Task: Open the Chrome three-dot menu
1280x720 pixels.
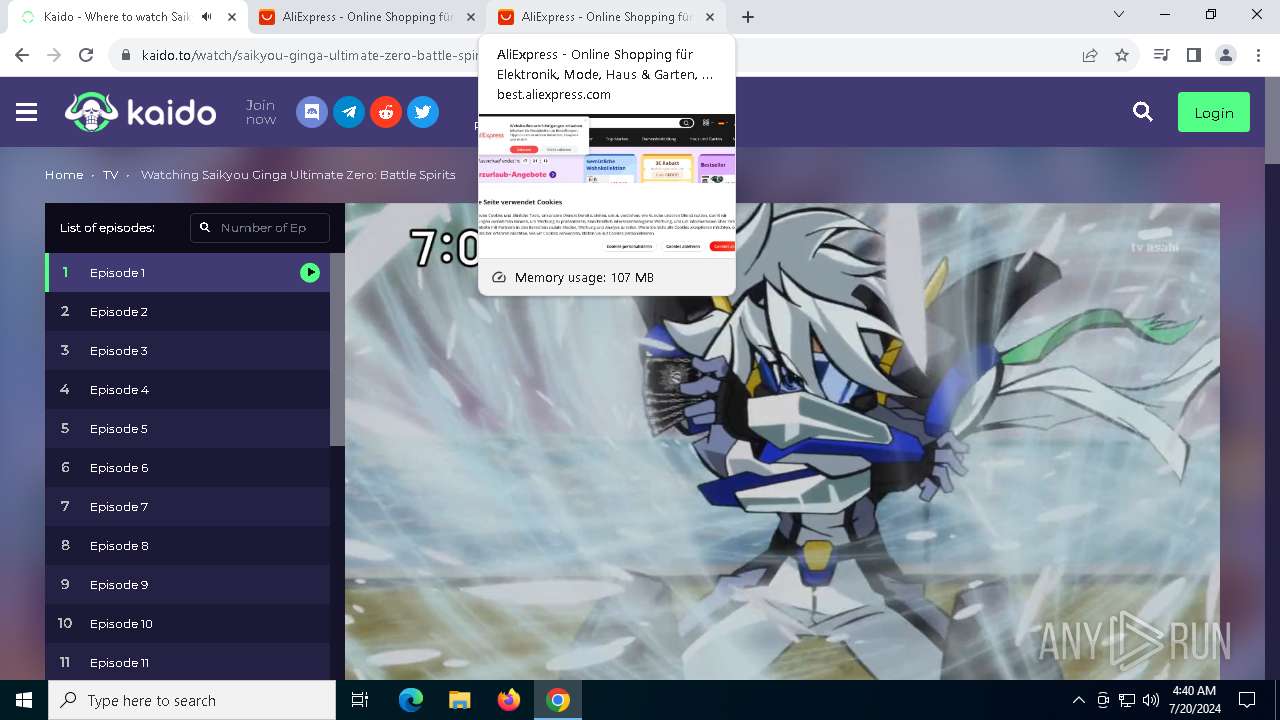Action: pyautogui.click(x=1258, y=56)
